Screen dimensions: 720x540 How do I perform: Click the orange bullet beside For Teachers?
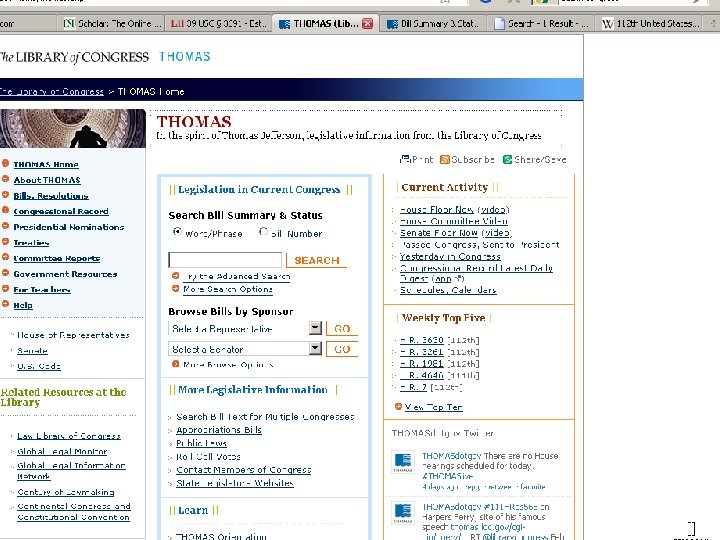[6, 288]
